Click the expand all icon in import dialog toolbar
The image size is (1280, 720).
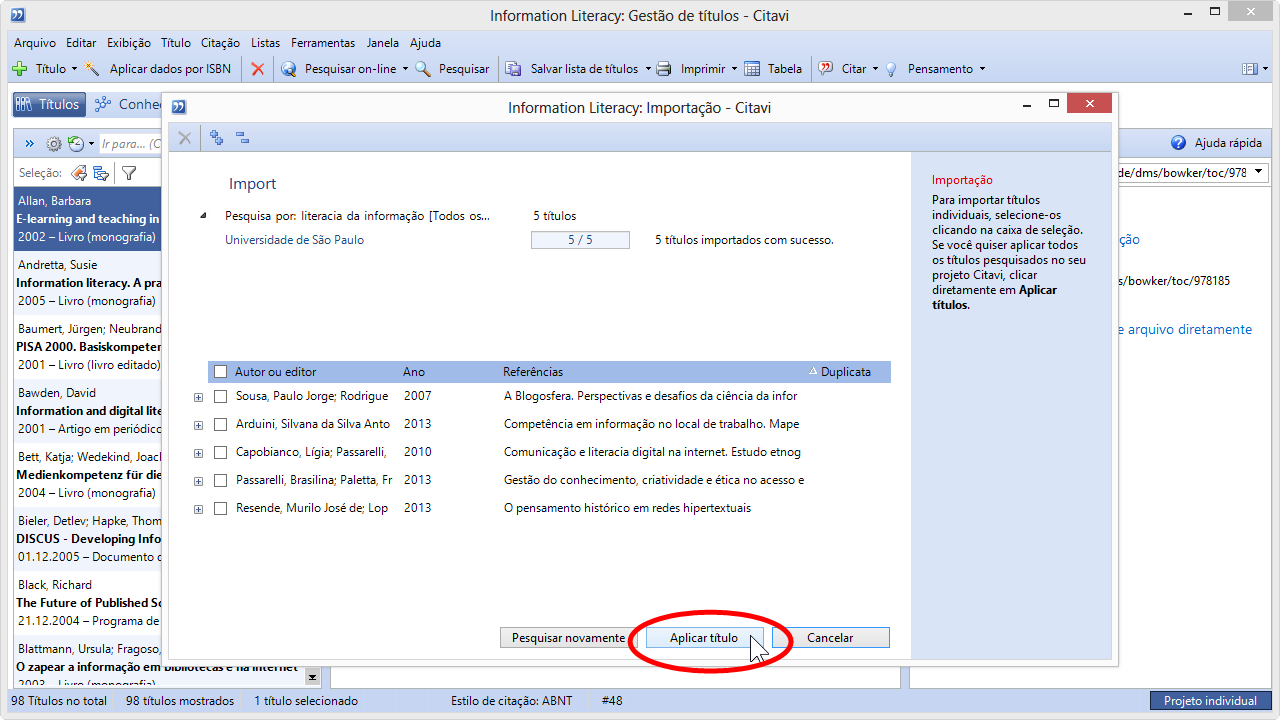(x=216, y=138)
